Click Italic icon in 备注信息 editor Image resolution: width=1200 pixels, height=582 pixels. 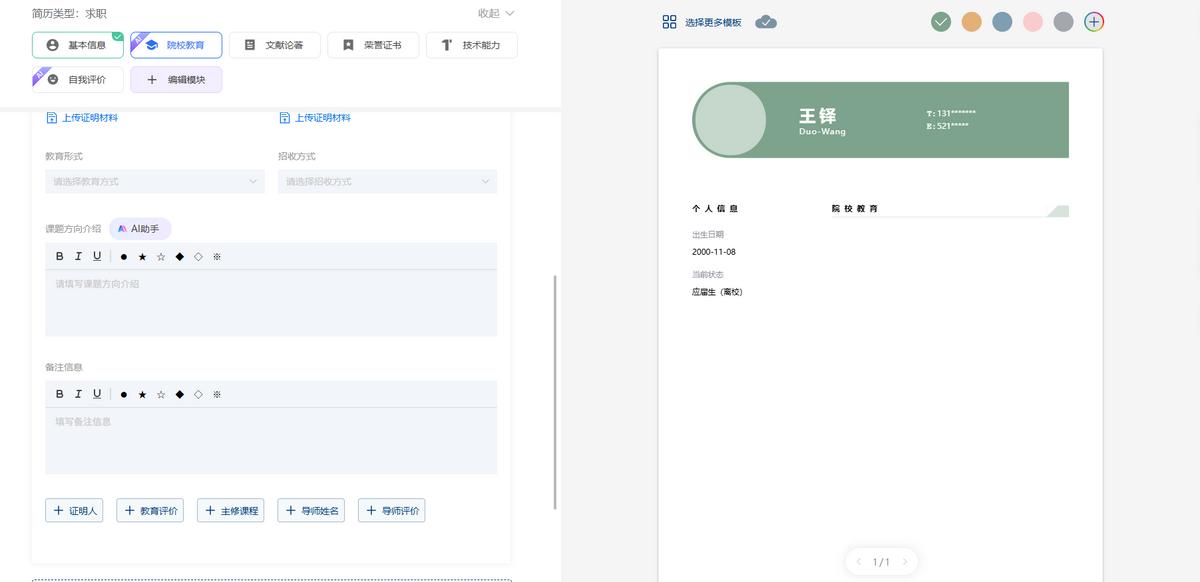click(78, 394)
